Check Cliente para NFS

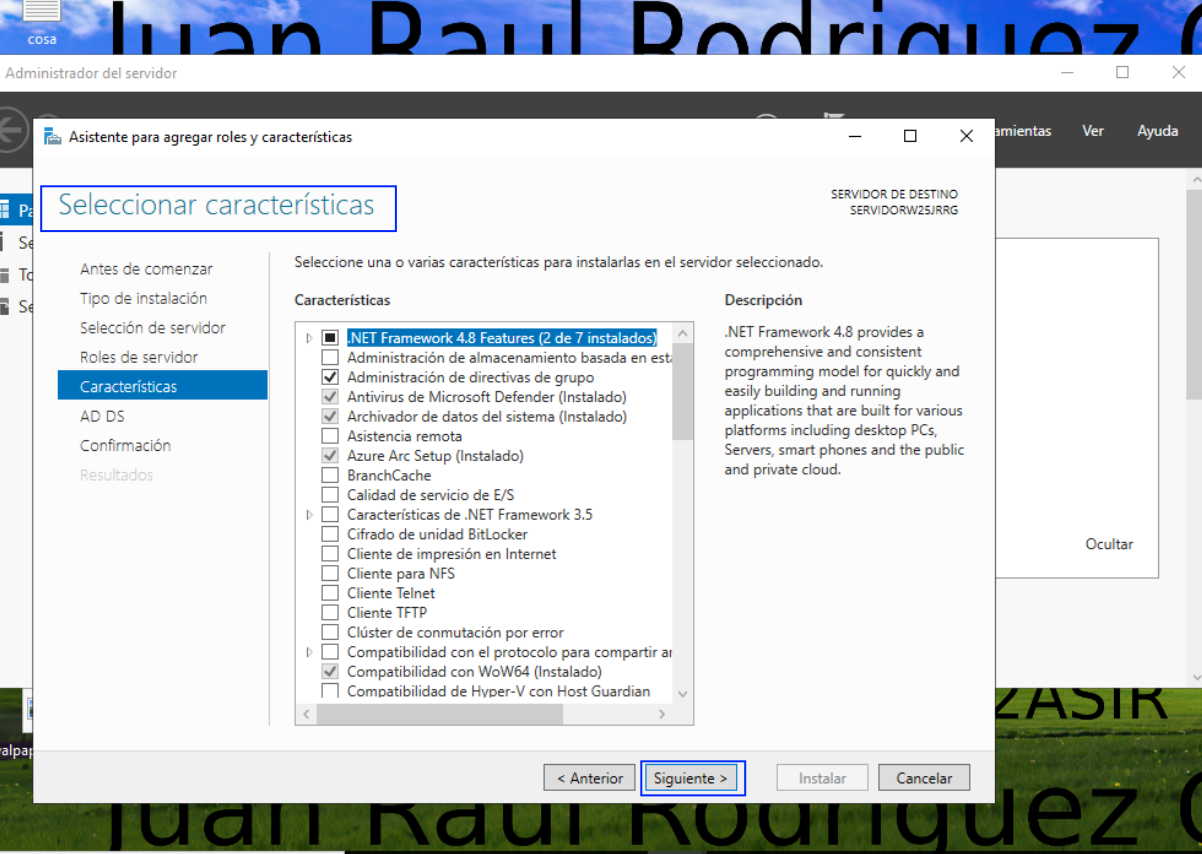click(x=330, y=573)
